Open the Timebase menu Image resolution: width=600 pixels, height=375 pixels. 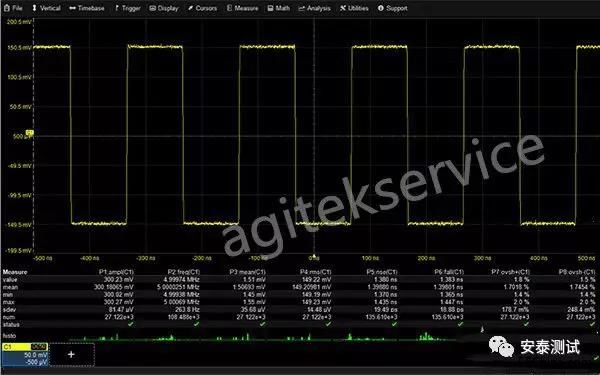[x=86, y=8]
